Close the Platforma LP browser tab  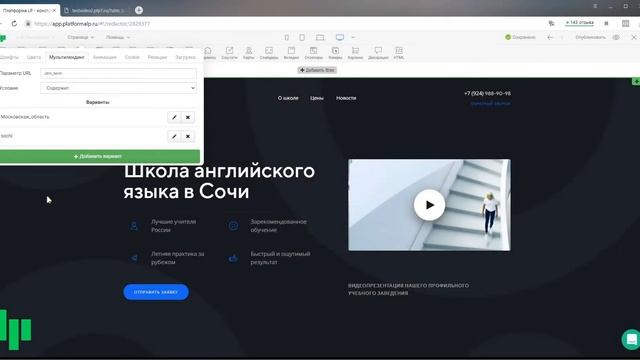[54, 10]
